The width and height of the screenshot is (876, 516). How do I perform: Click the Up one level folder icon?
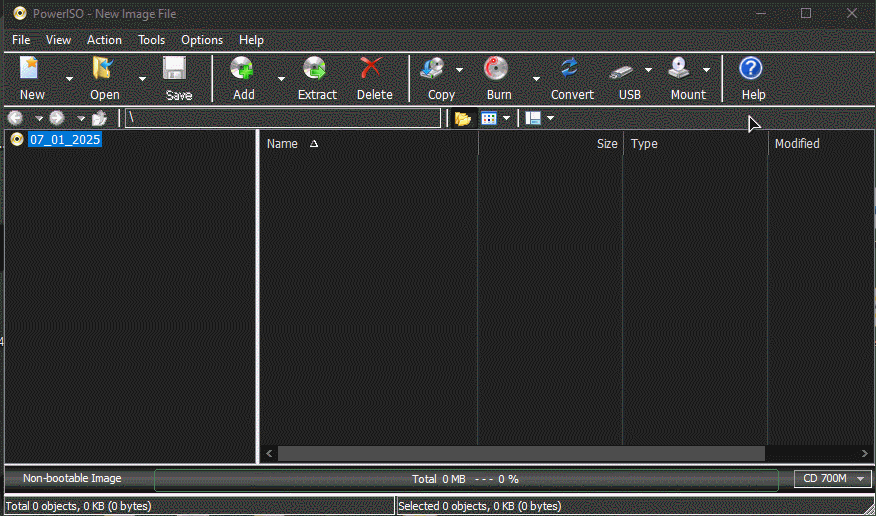coord(99,118)
